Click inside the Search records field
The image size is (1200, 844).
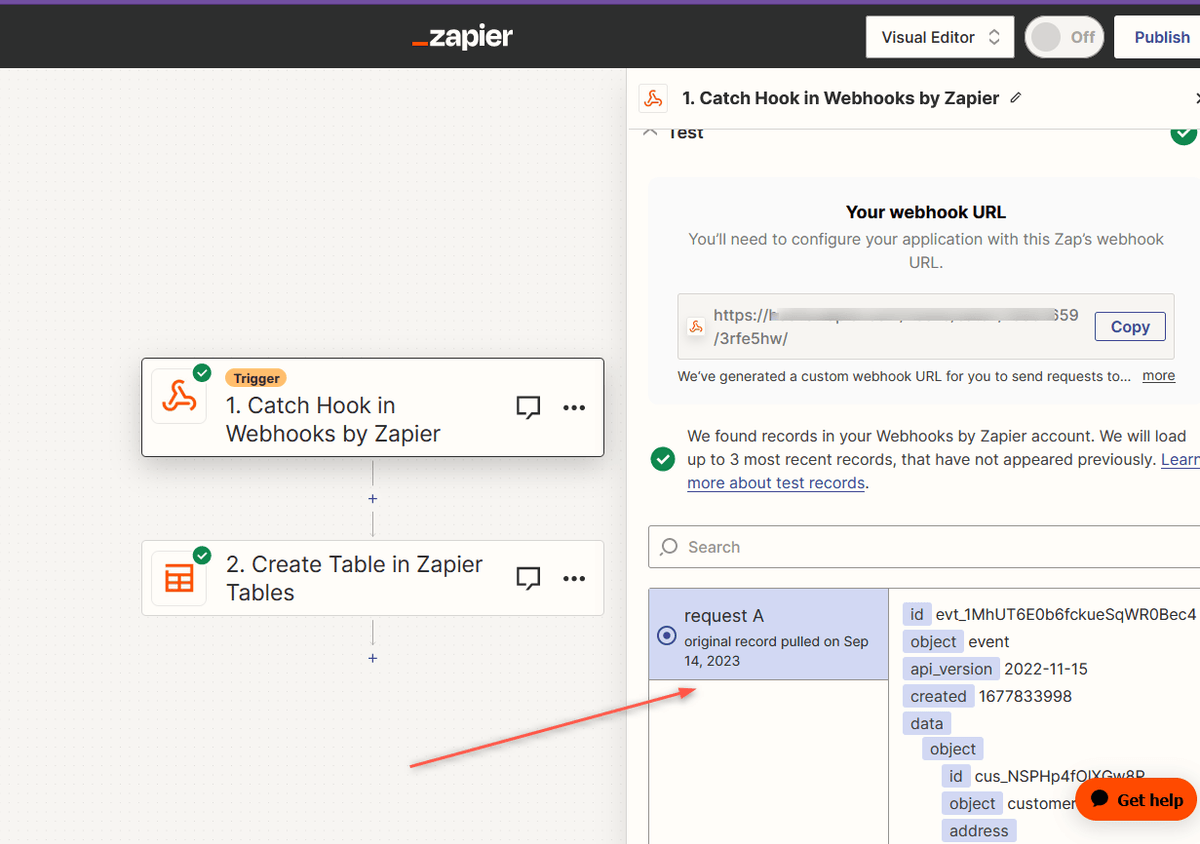[x=900, y=547]
